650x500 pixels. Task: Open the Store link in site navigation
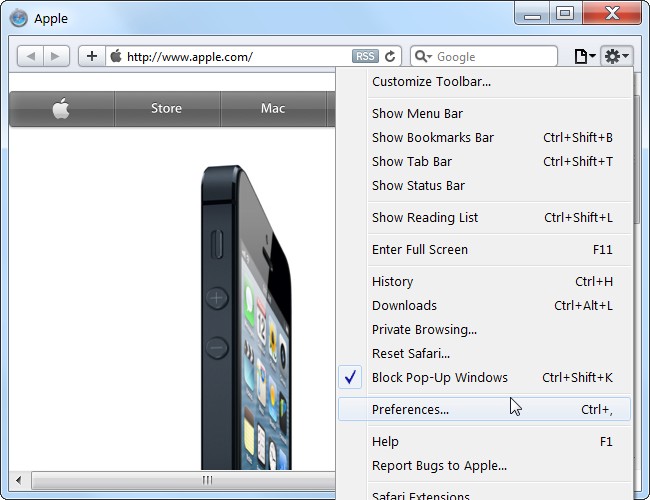167,109
